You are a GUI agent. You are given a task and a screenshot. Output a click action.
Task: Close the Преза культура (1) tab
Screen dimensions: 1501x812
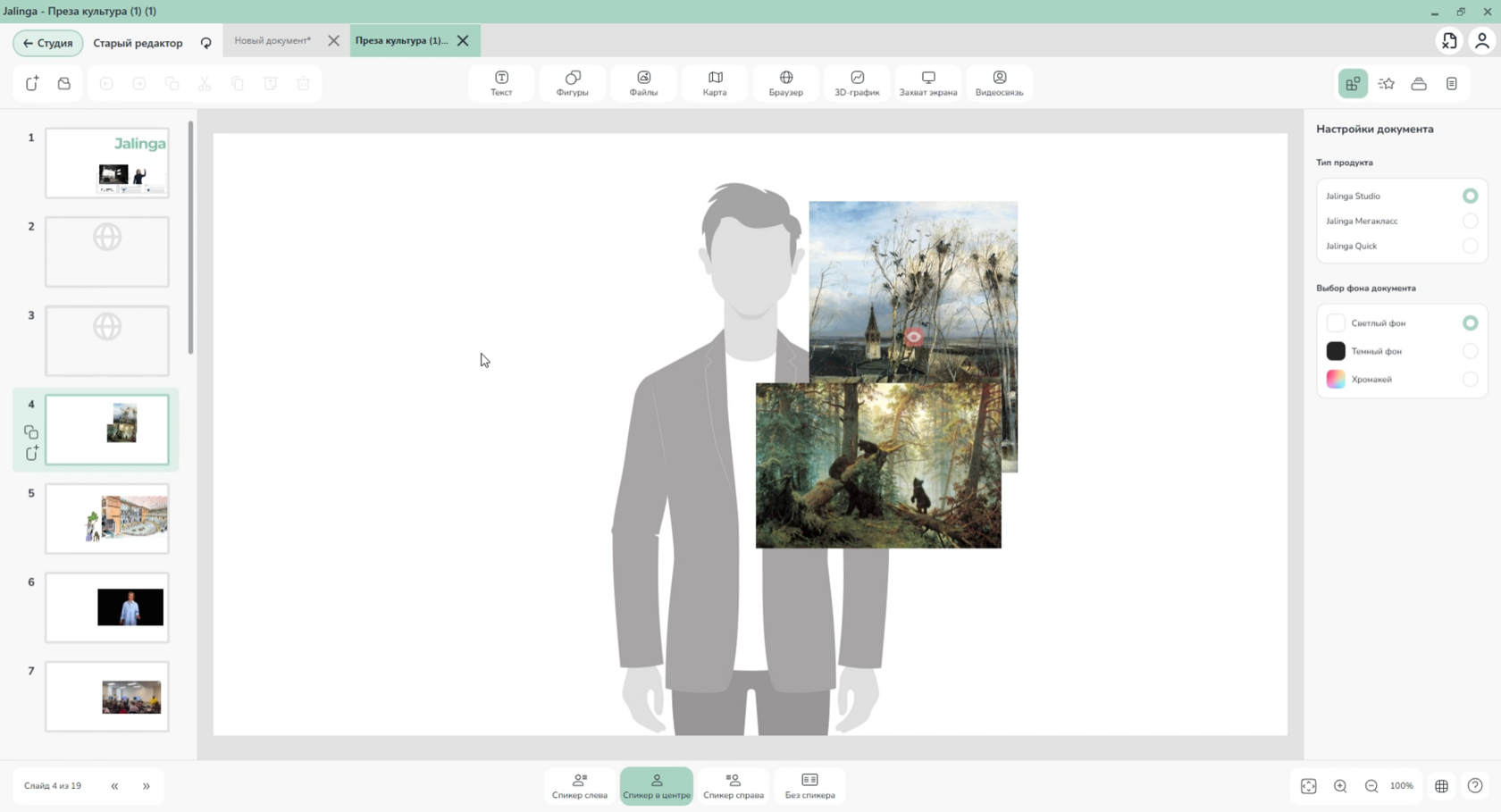(463, 41)
